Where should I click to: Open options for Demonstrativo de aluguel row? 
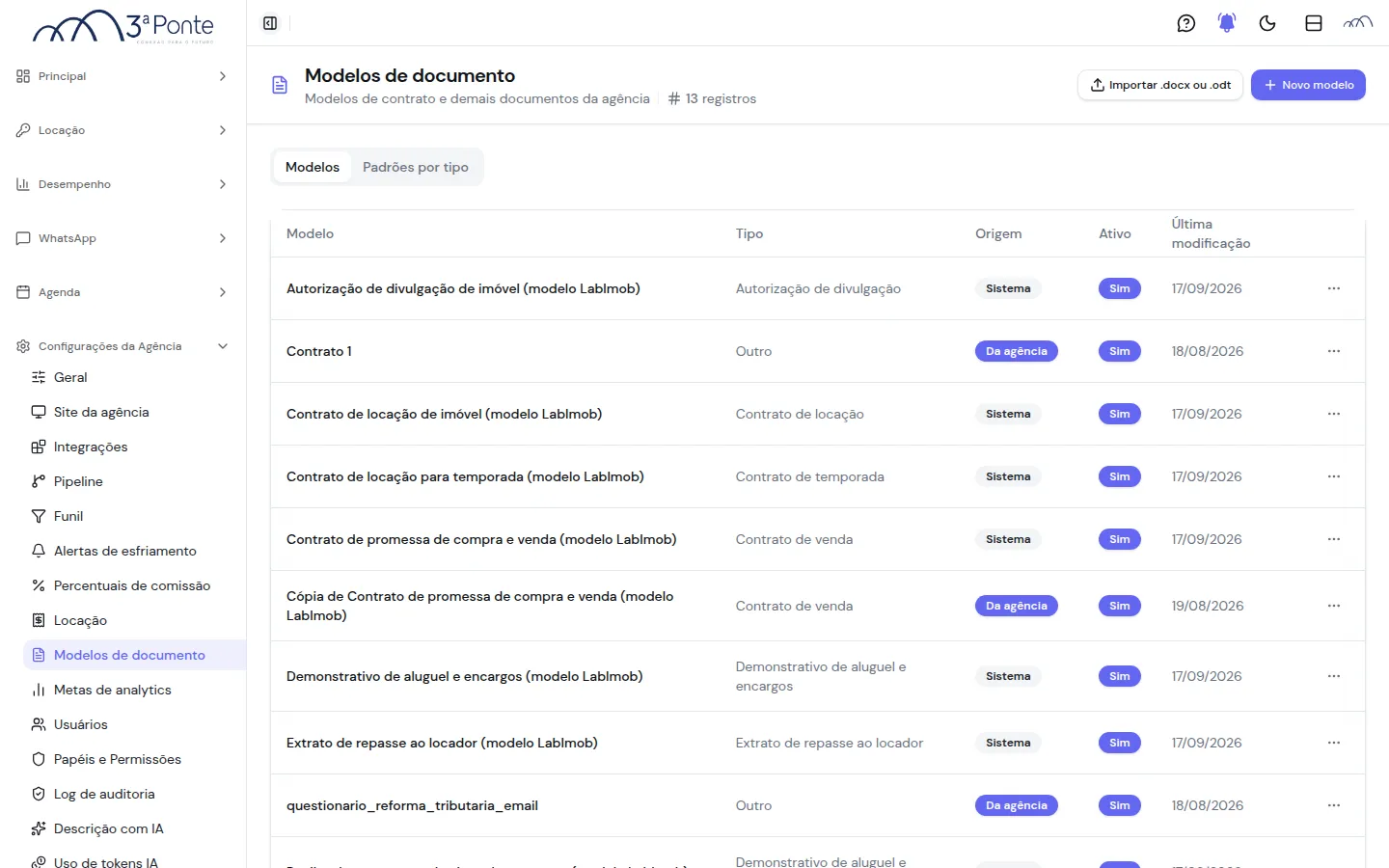1334,676
